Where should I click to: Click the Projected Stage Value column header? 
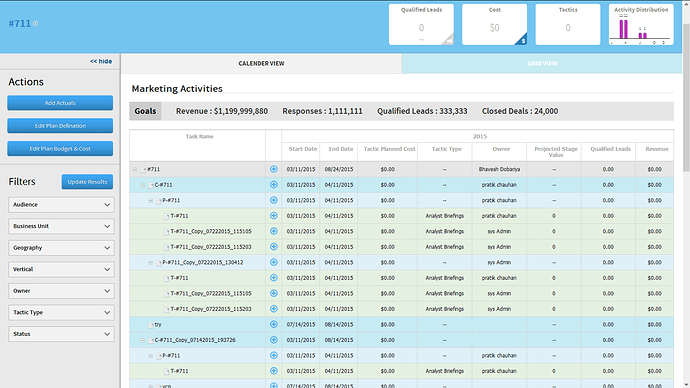tap(555, 152)
